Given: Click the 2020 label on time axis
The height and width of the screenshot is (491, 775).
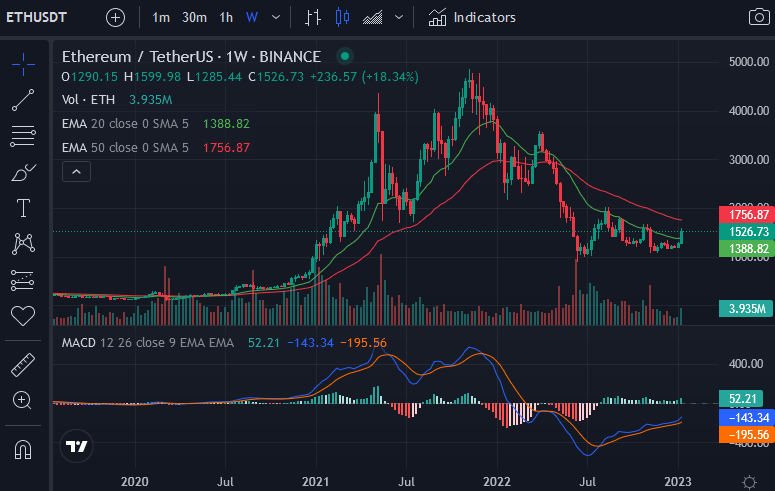Looking at the screenshot, I should point(134,482).
